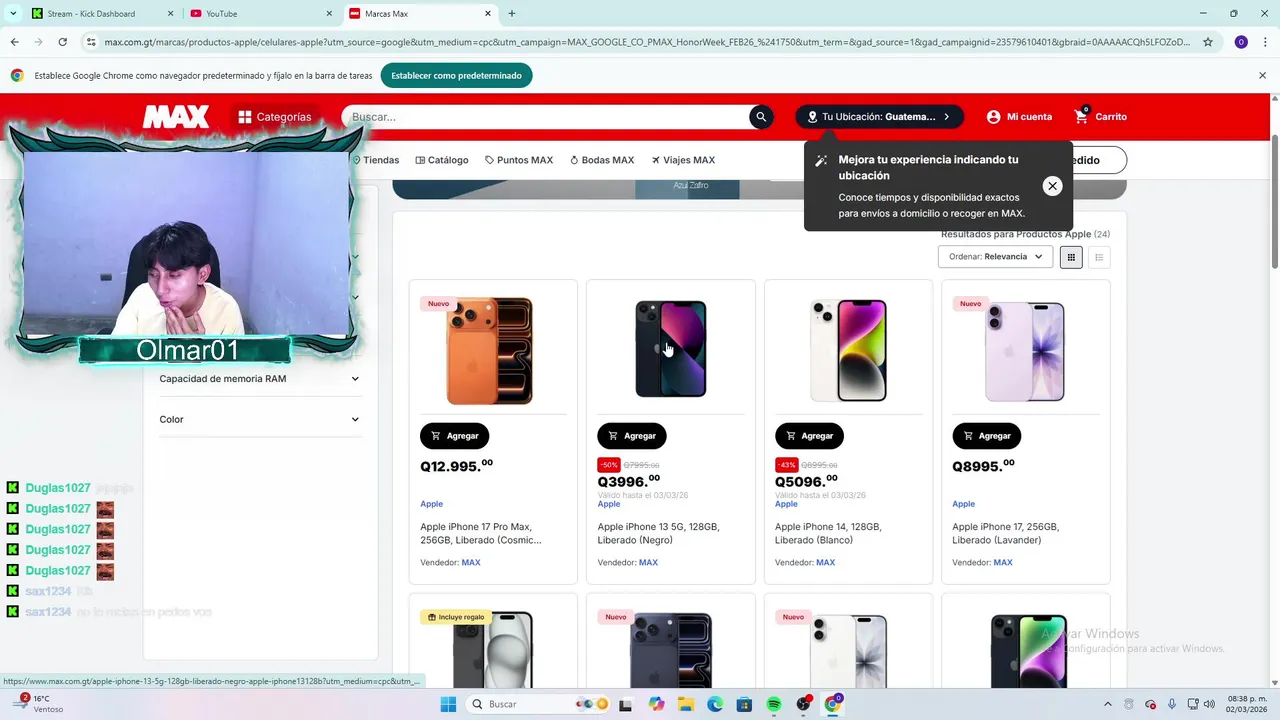Open OBS Studio from the taskbar

pos(803,704)
